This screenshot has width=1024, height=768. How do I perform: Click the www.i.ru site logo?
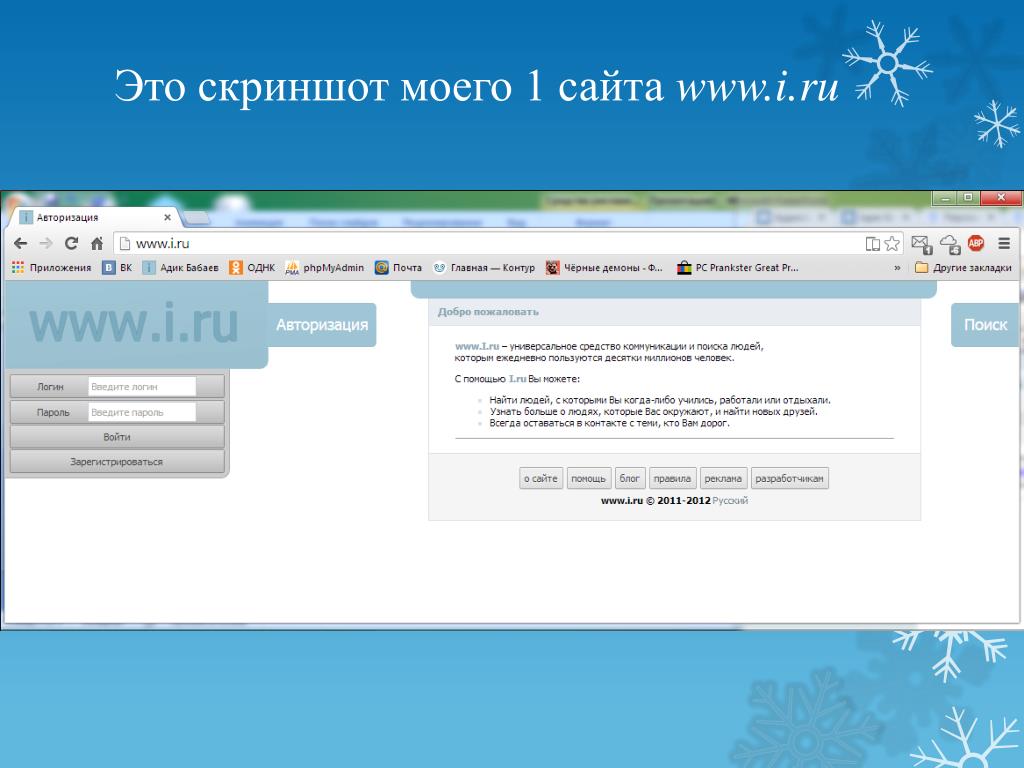click(134, 323)
